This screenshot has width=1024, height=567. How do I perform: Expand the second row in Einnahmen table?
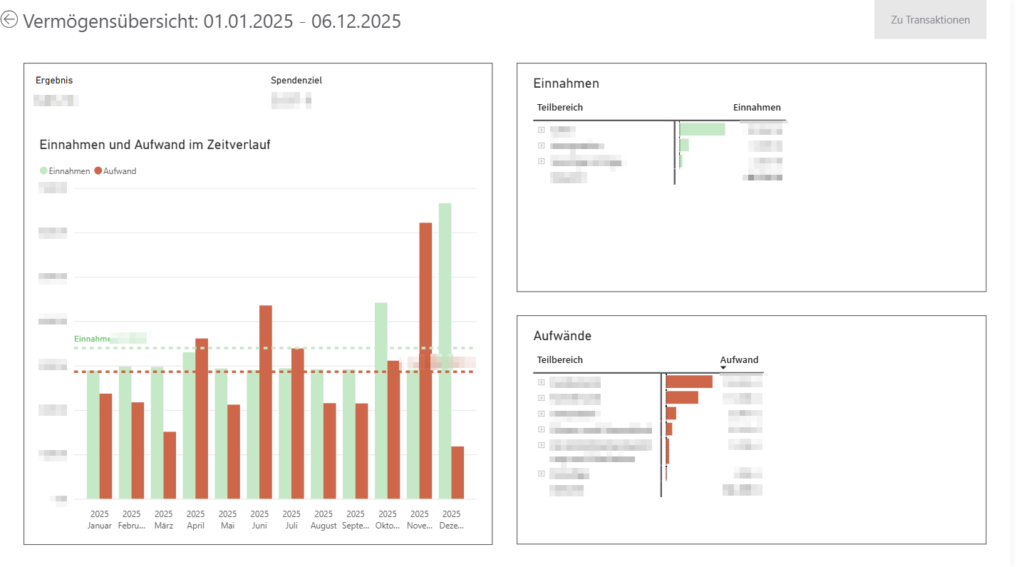coord(541,146)
